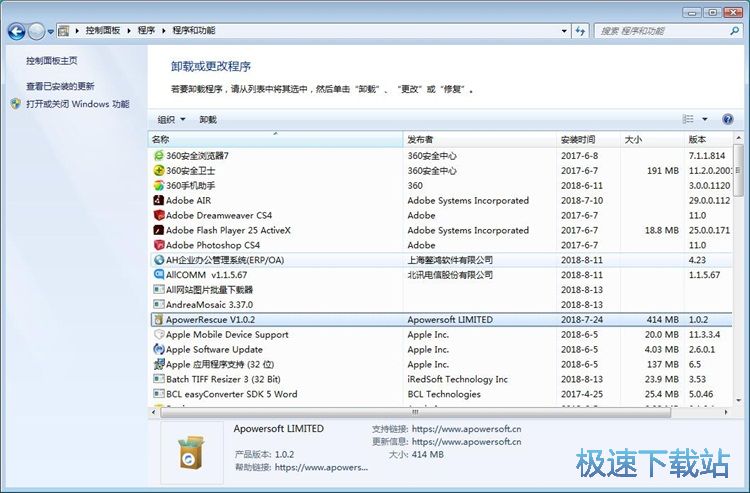
Task: Click the Control Panel icon in address bar
Action: [63, 31]
